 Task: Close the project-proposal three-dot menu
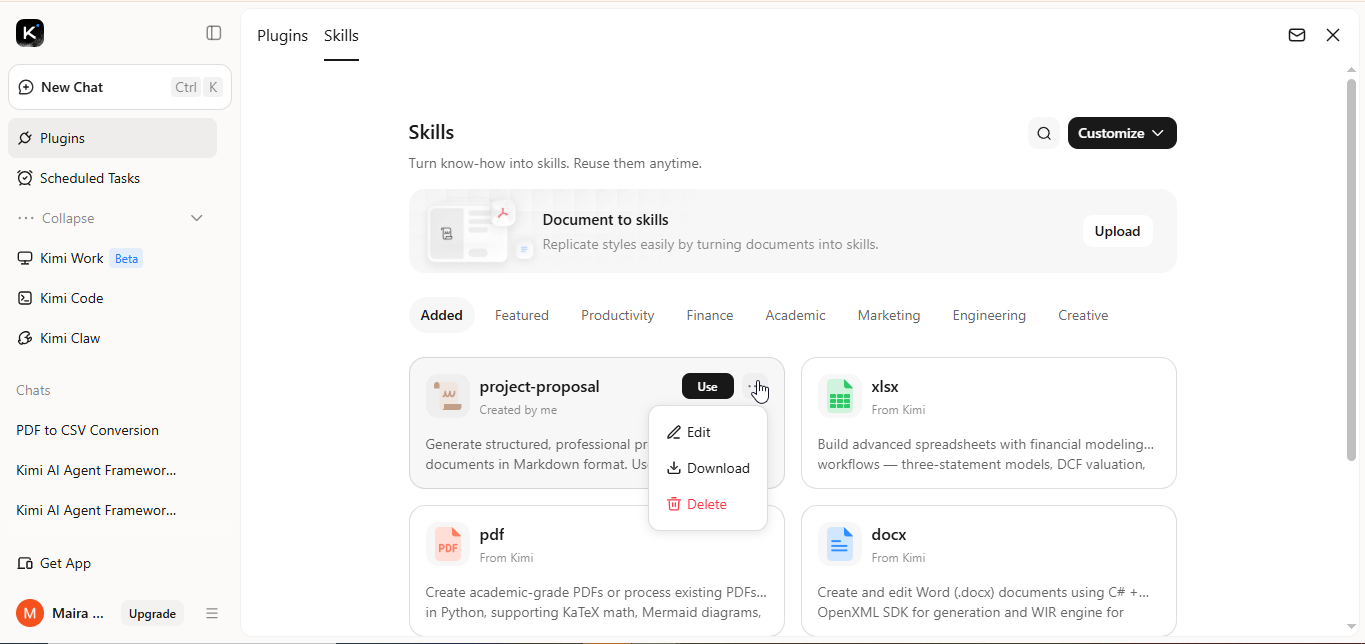755,386
